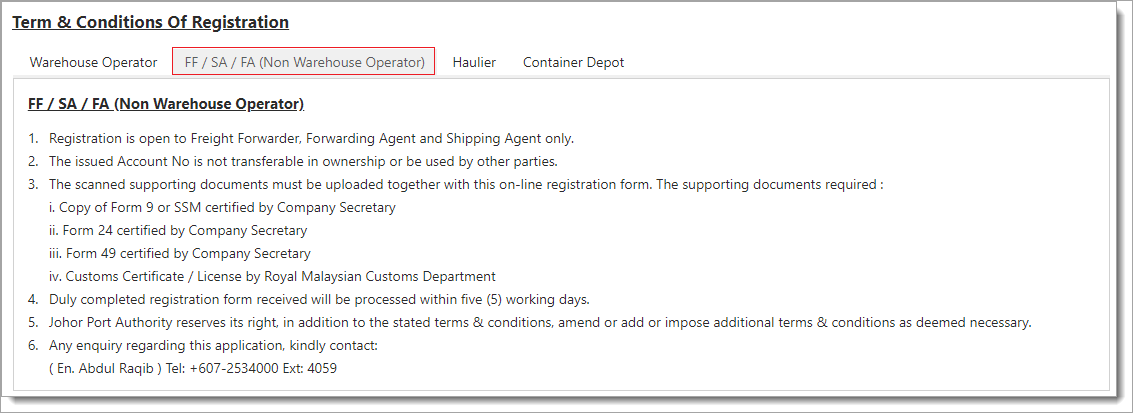The width and height of the screenshot is (1133, 413).
Task: Click the Freight Forwarder eligibility line
Action: pyautogui.click(x=311, y=139)
